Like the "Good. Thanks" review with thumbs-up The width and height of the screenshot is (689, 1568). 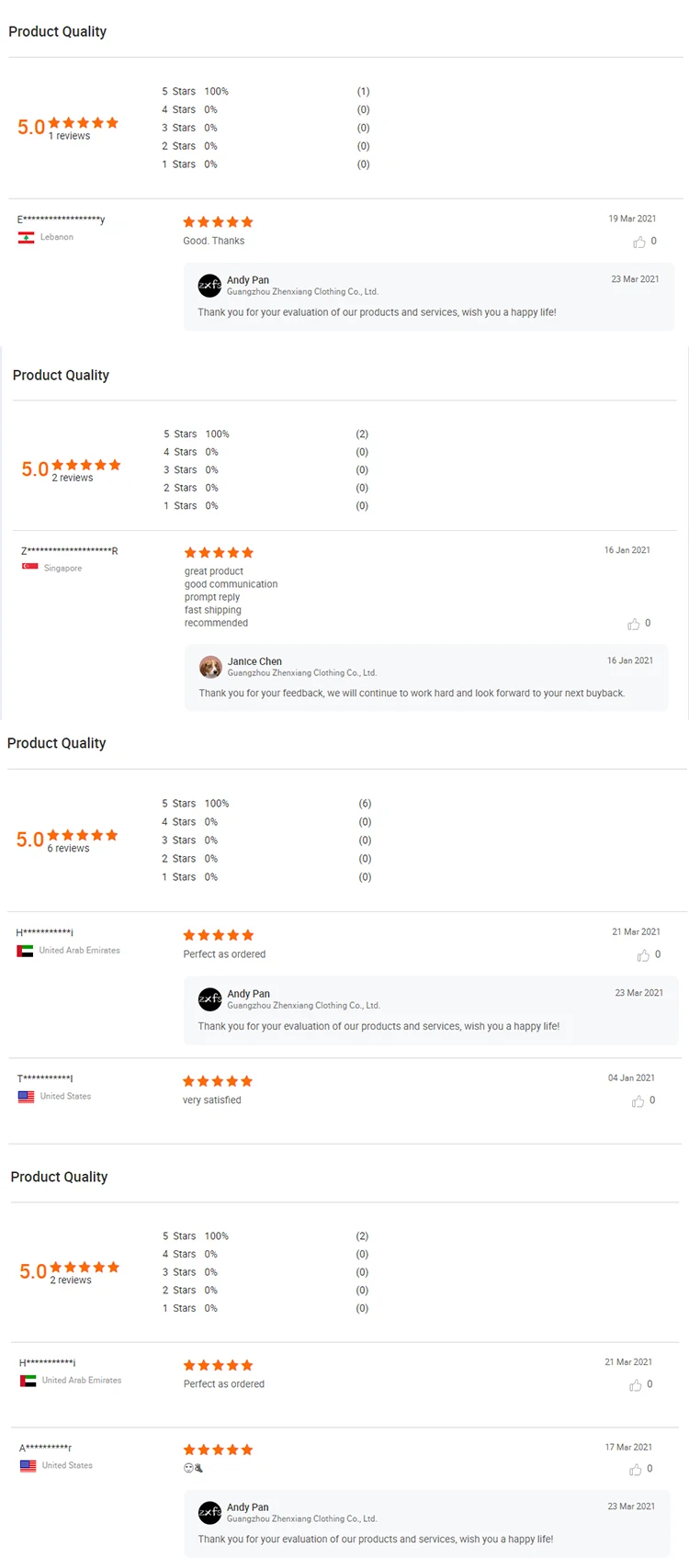tap(639, 242)
